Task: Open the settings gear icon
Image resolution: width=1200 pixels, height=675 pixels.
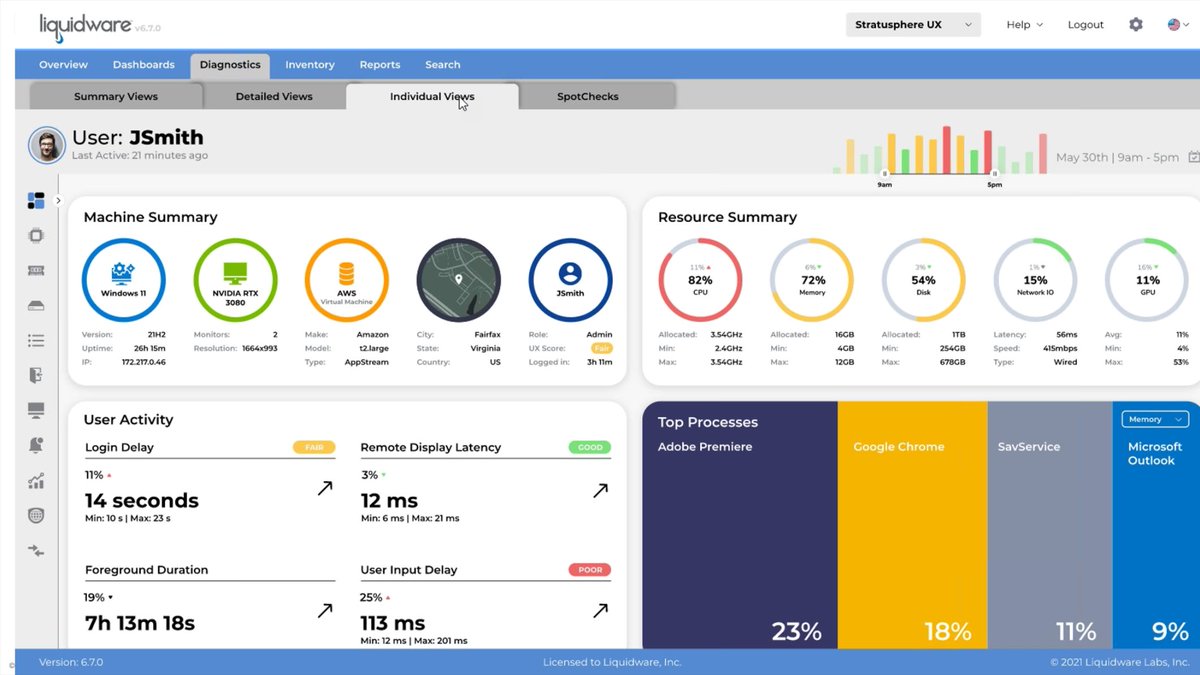Action: [x=1136, y=24]
